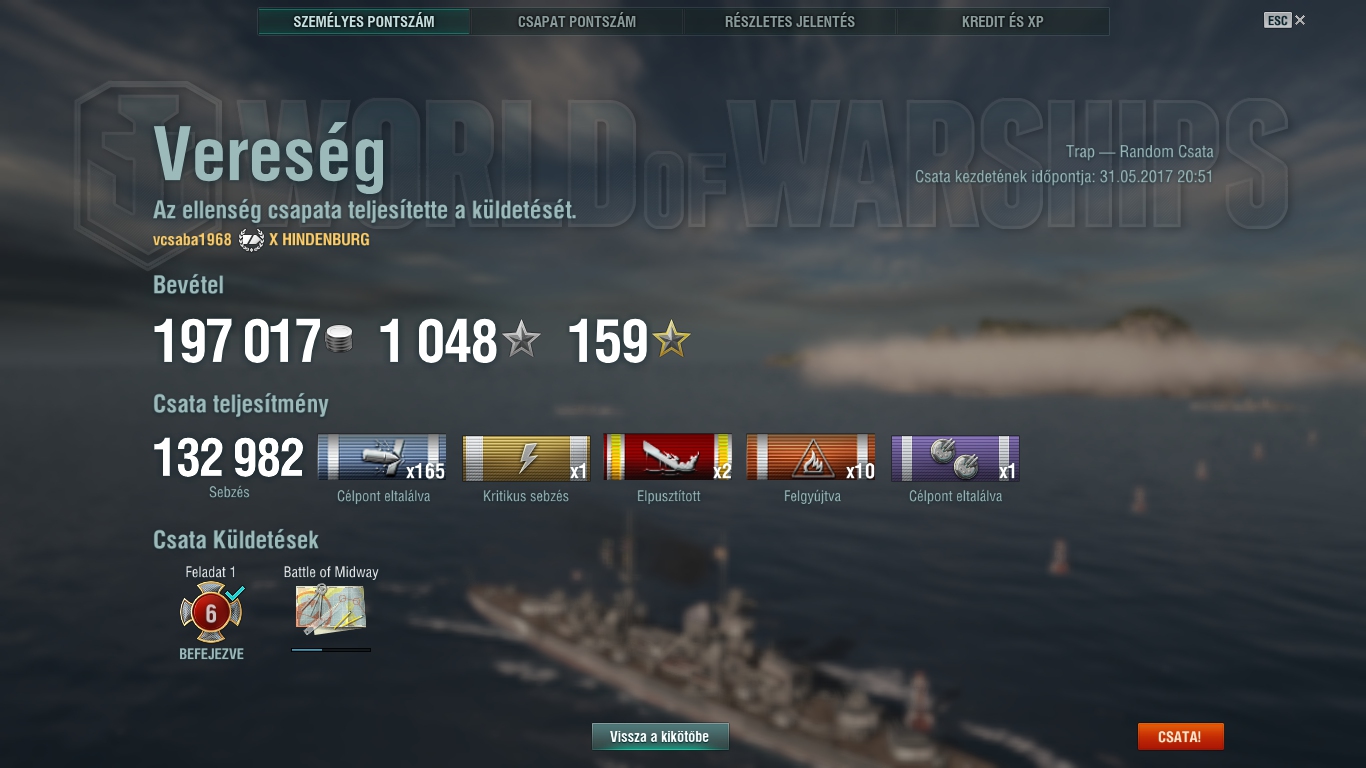The height and width of the screenshot is (768, 1366).
Task: Click the grey XP star icon
Action: [521, 341]
